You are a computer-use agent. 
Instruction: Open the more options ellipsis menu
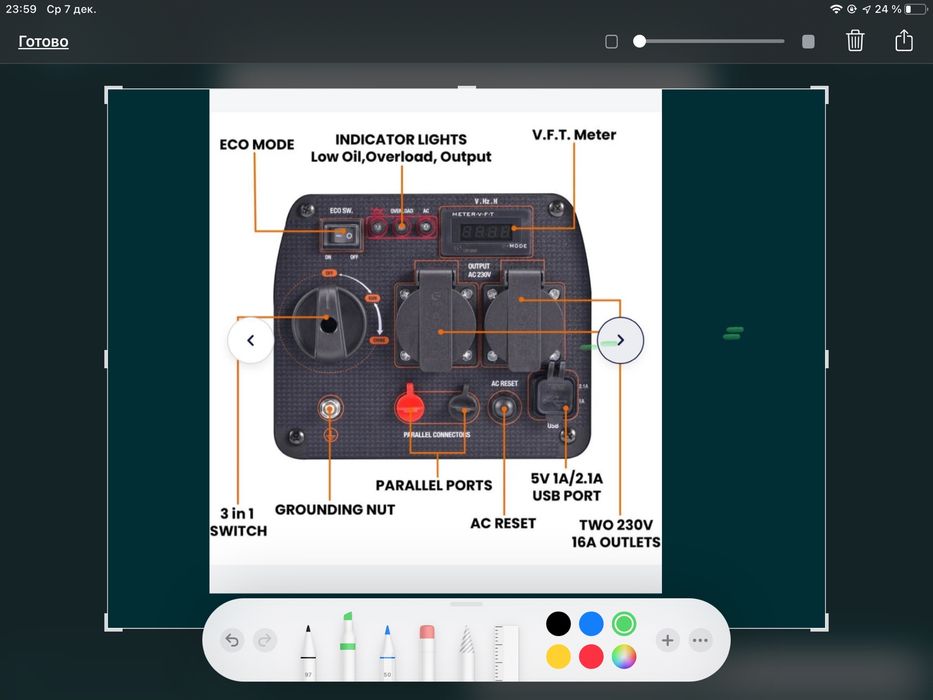click(x=700, y=640)
